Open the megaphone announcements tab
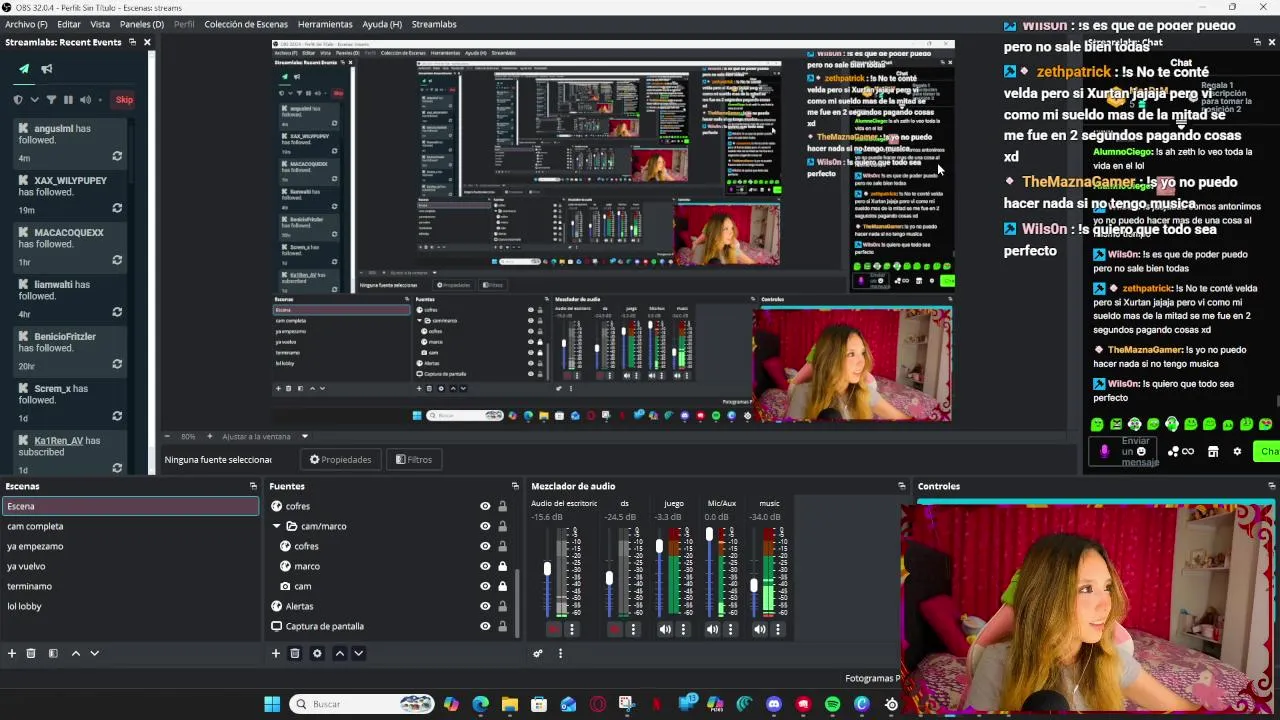Viewport: 1280px width, 720px height. pyautogui.click(x=46, y=69)
